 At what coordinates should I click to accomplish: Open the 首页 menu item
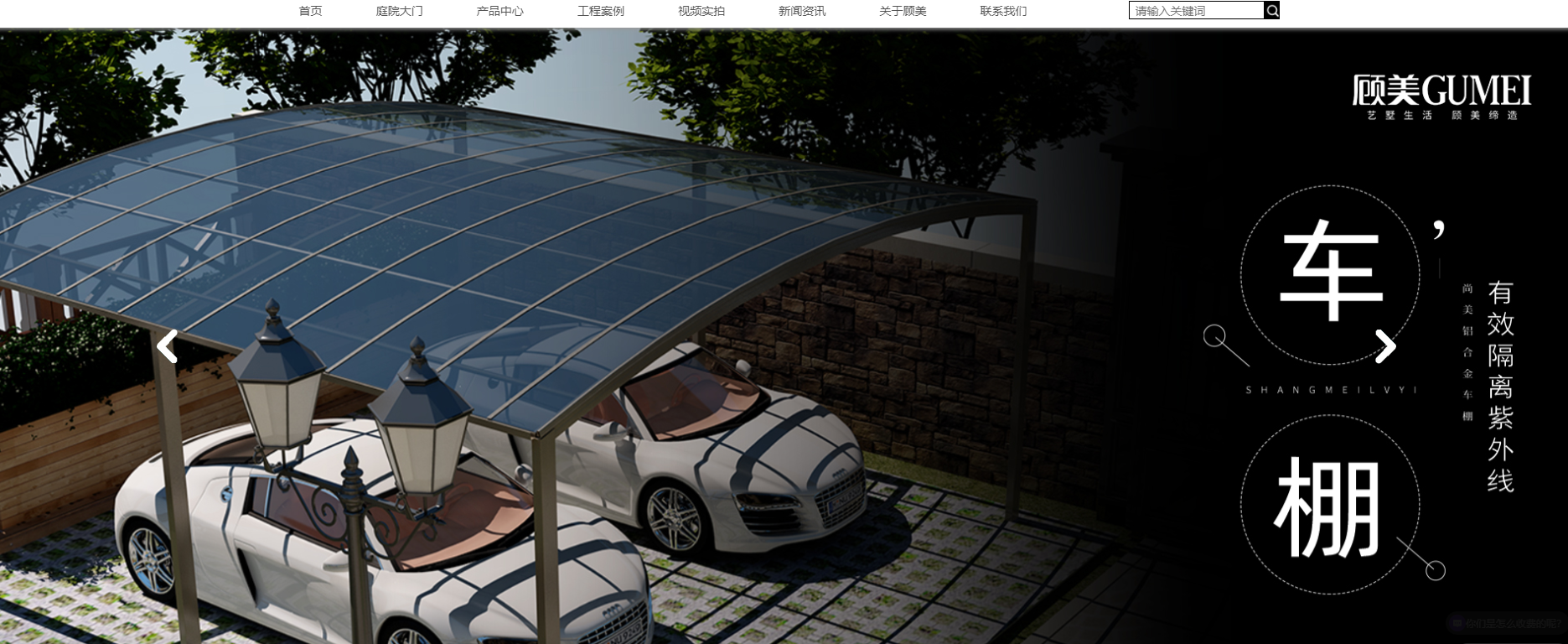(310, 11)
